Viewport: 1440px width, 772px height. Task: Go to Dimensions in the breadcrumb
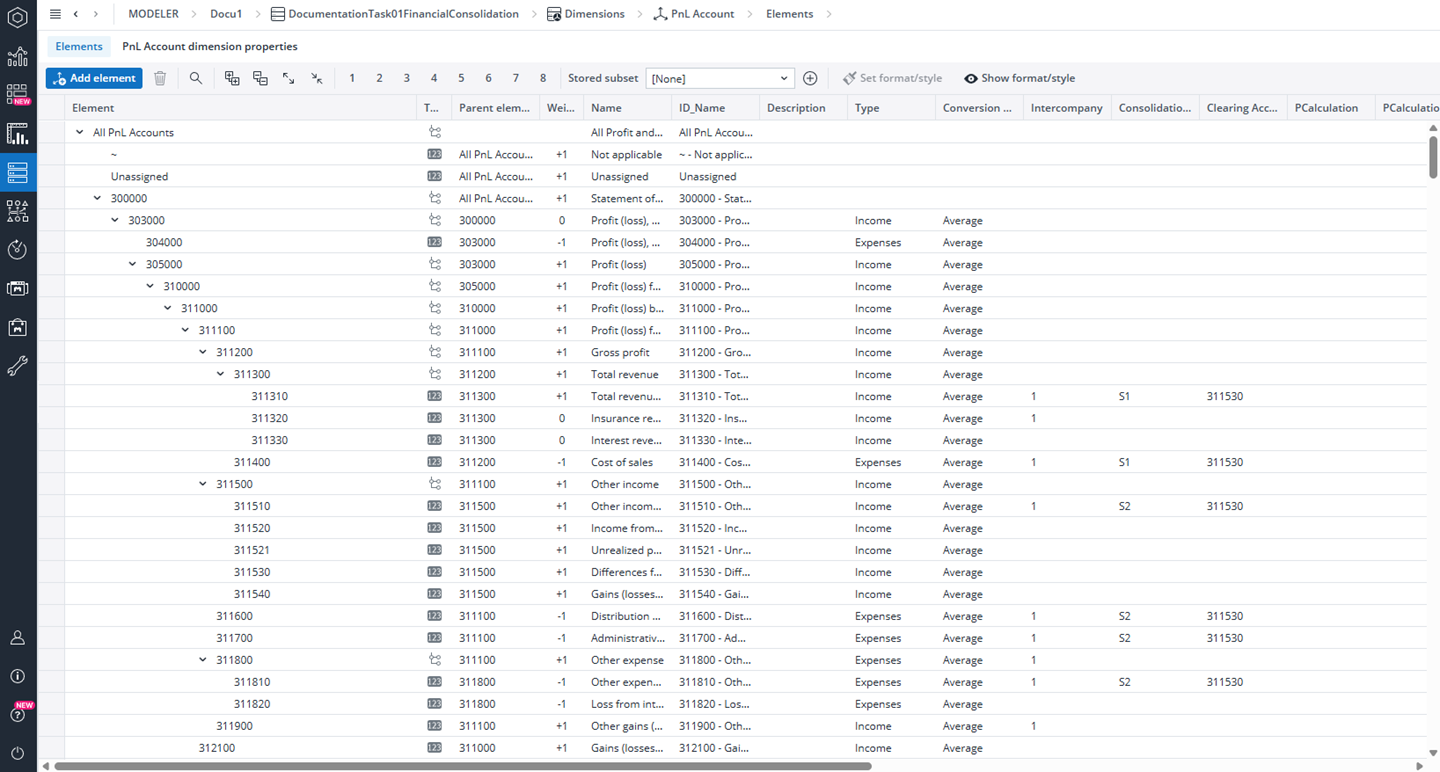(x=594, y=14)
